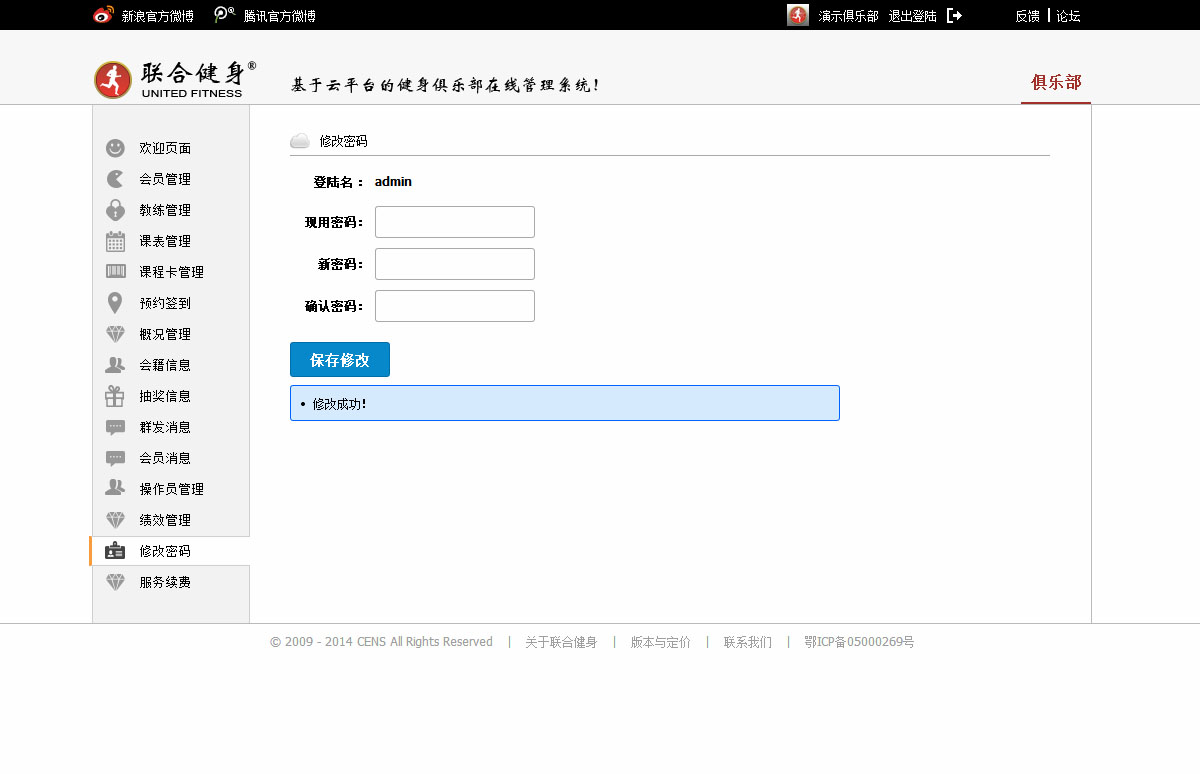This screenshot has height=774, width=1200.
Task: Select the 确认密码 input field
Action: click(455, 306)
